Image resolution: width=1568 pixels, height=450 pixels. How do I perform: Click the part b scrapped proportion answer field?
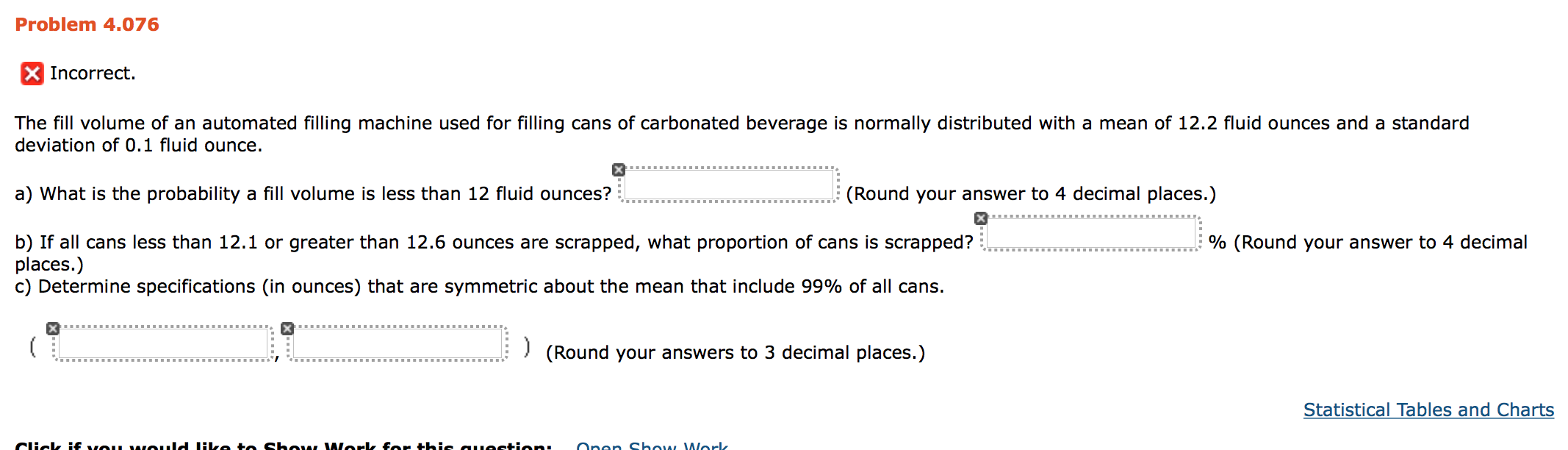point(1091,232)
